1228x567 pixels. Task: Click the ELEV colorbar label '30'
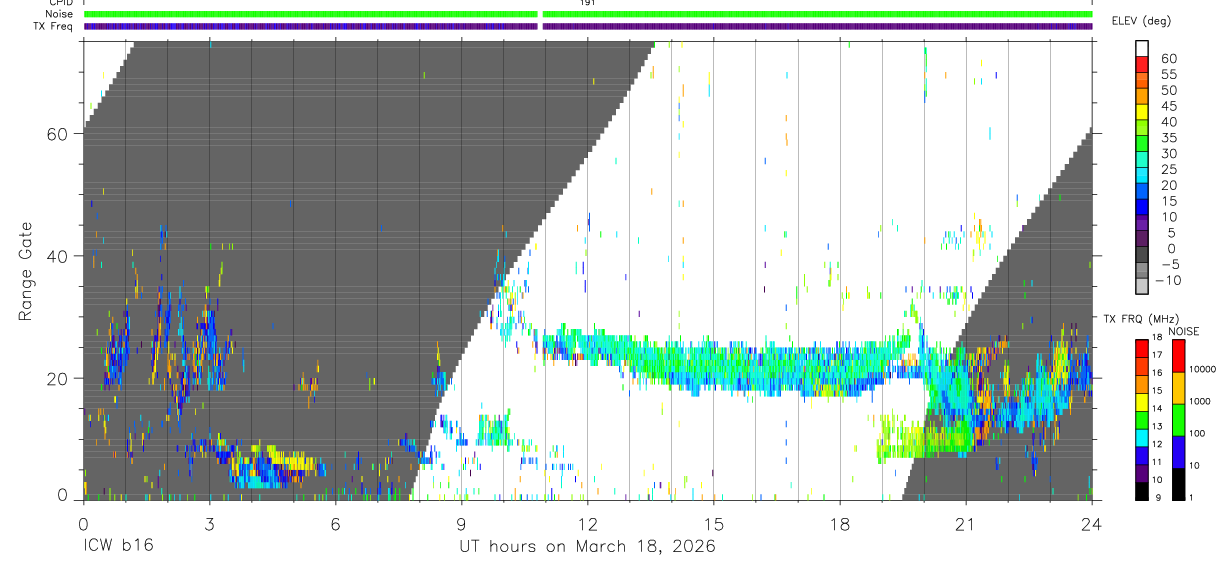pyautogui.click(x=1169, y=153)
